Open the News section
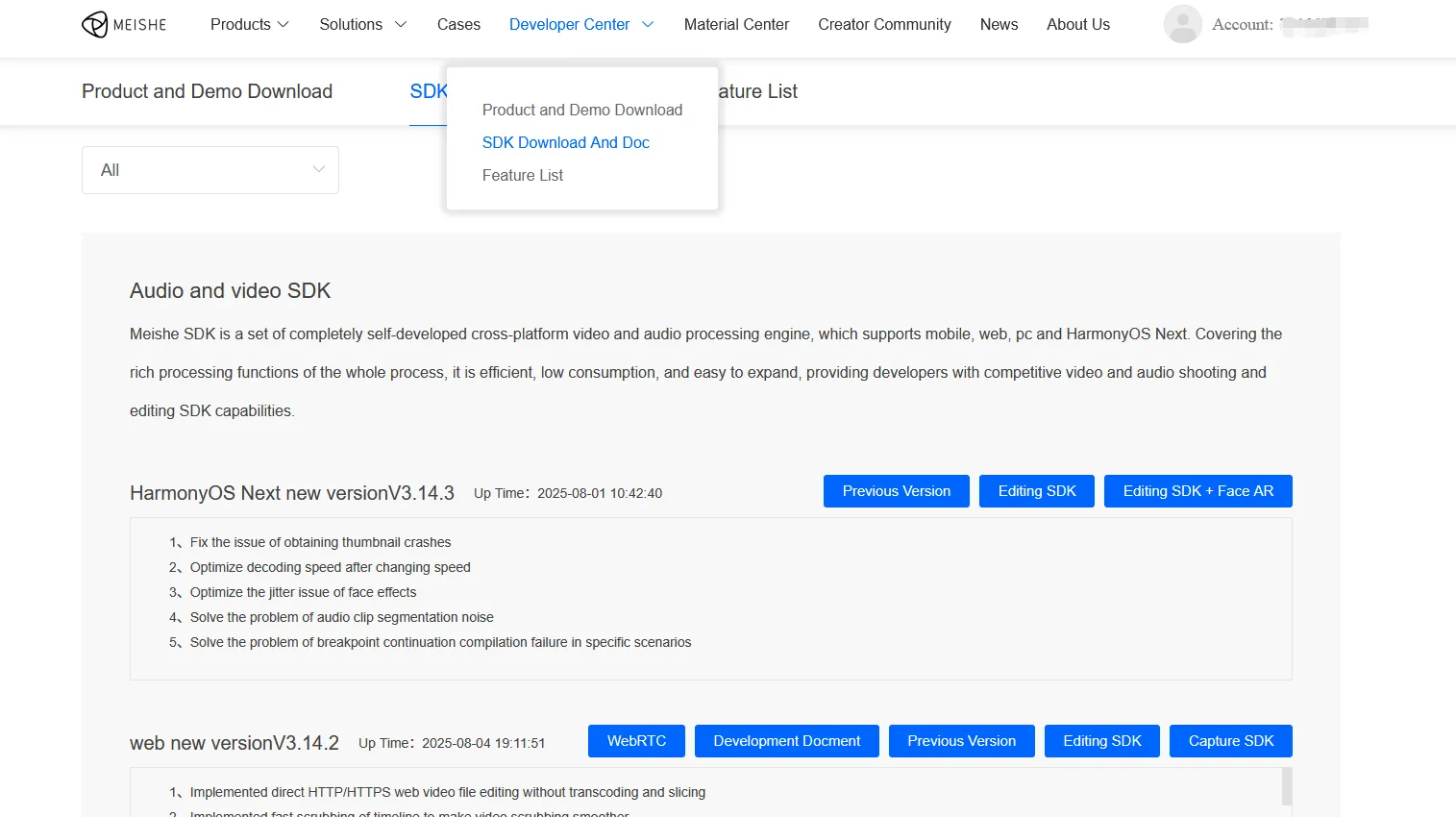This screenshot has width=1456, height=817. [x=999, y=25]
